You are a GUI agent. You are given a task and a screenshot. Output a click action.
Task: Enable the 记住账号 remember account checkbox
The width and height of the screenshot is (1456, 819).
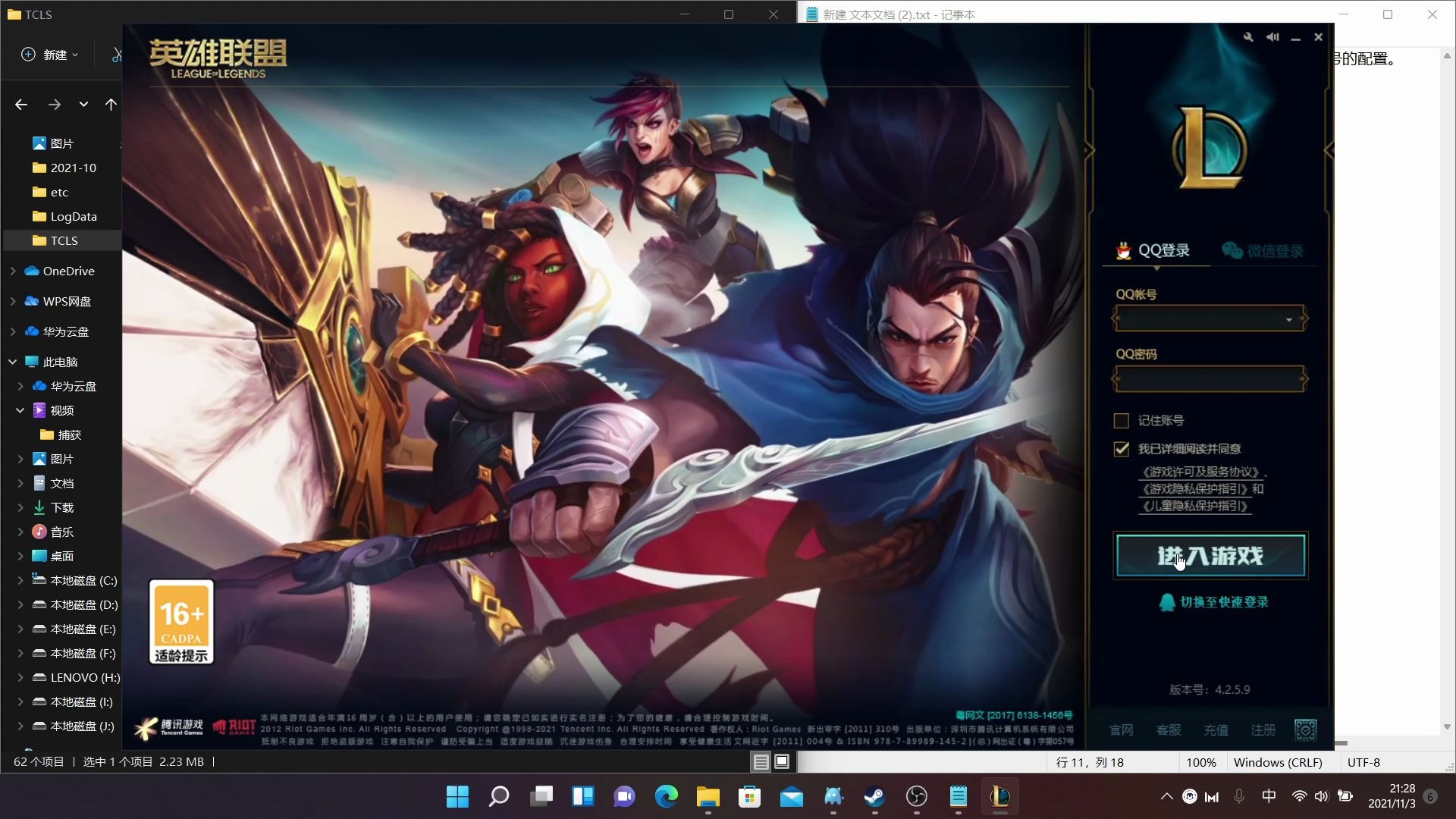click(1121, 420)
